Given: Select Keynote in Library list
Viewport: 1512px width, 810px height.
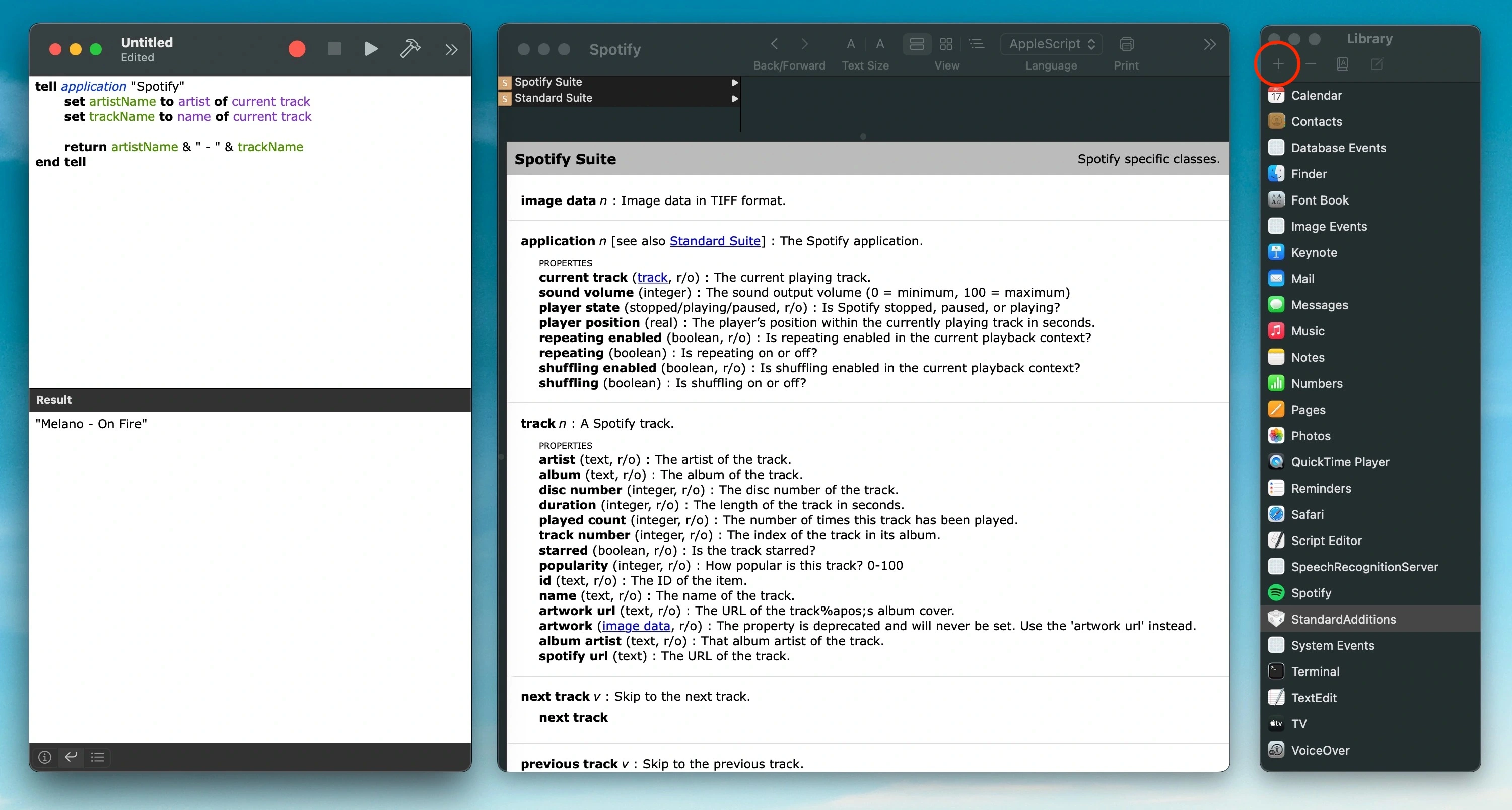Looking at the screenshot, I should click(x=1370, y=253).
